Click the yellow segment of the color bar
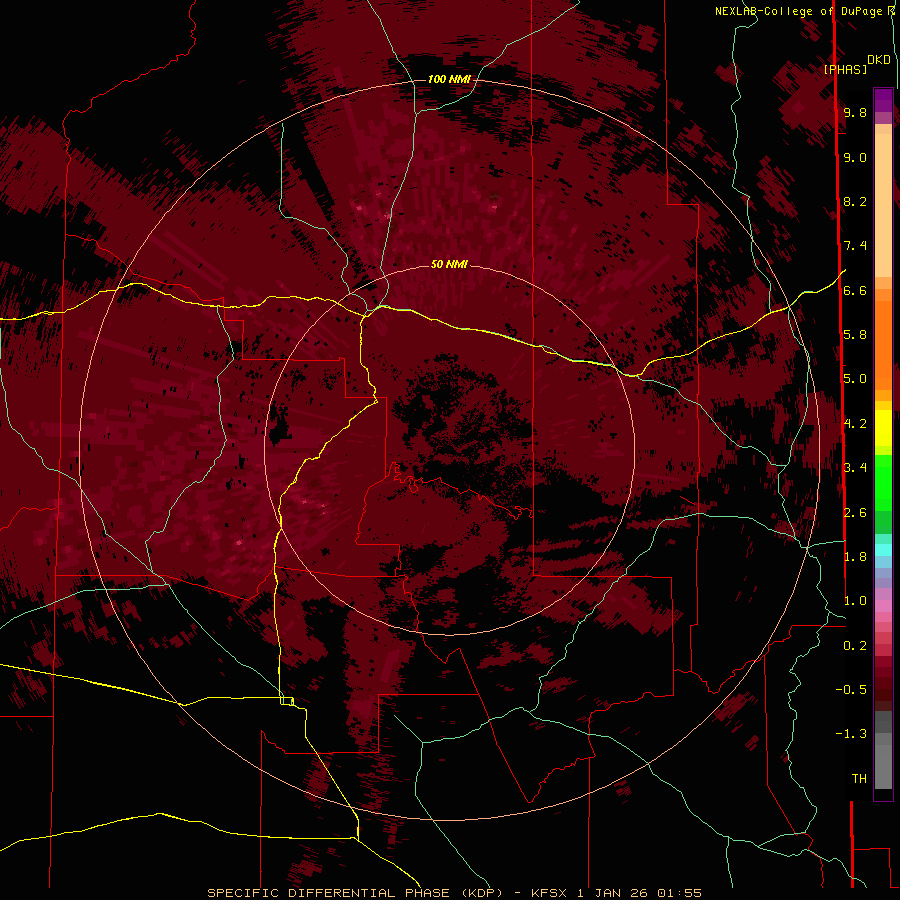Screen dimensions: 900x900 pos(883,428)
